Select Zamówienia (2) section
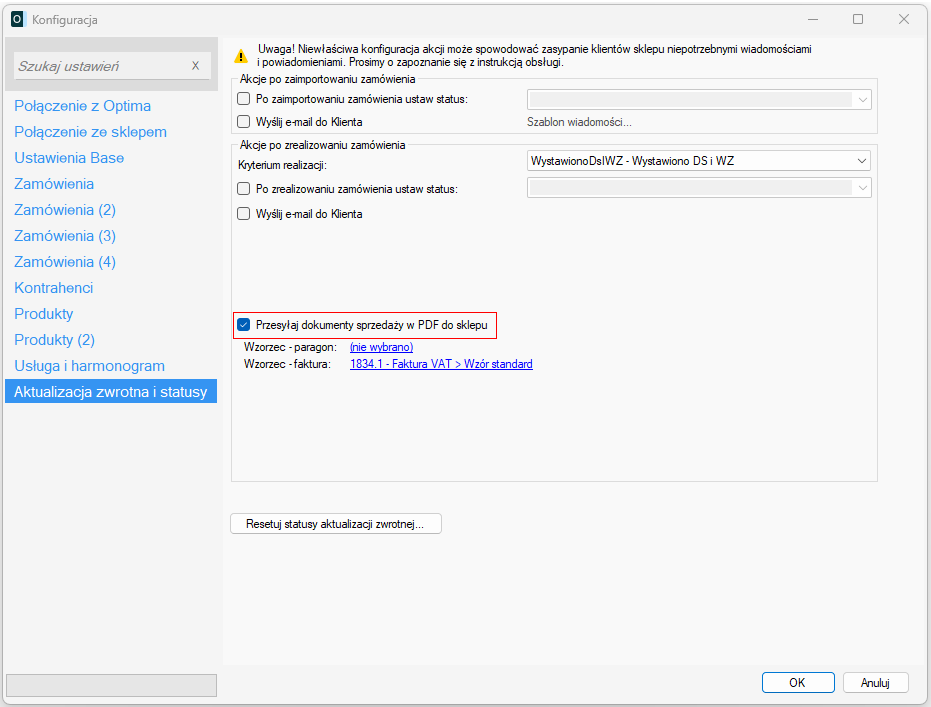The image size is (931, 707). click(65, 210)
